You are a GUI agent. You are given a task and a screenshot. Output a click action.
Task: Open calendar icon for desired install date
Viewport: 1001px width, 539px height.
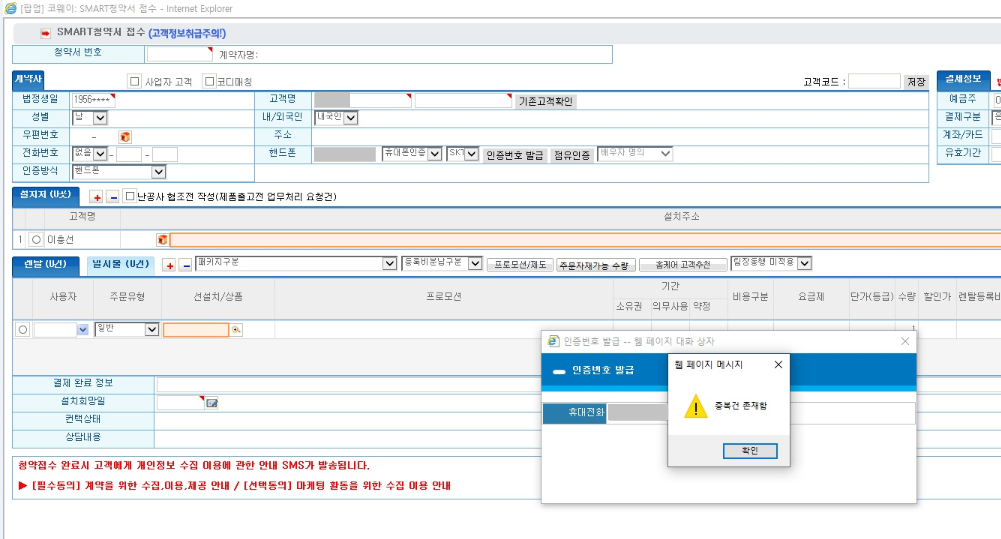[x=212, y=403]
